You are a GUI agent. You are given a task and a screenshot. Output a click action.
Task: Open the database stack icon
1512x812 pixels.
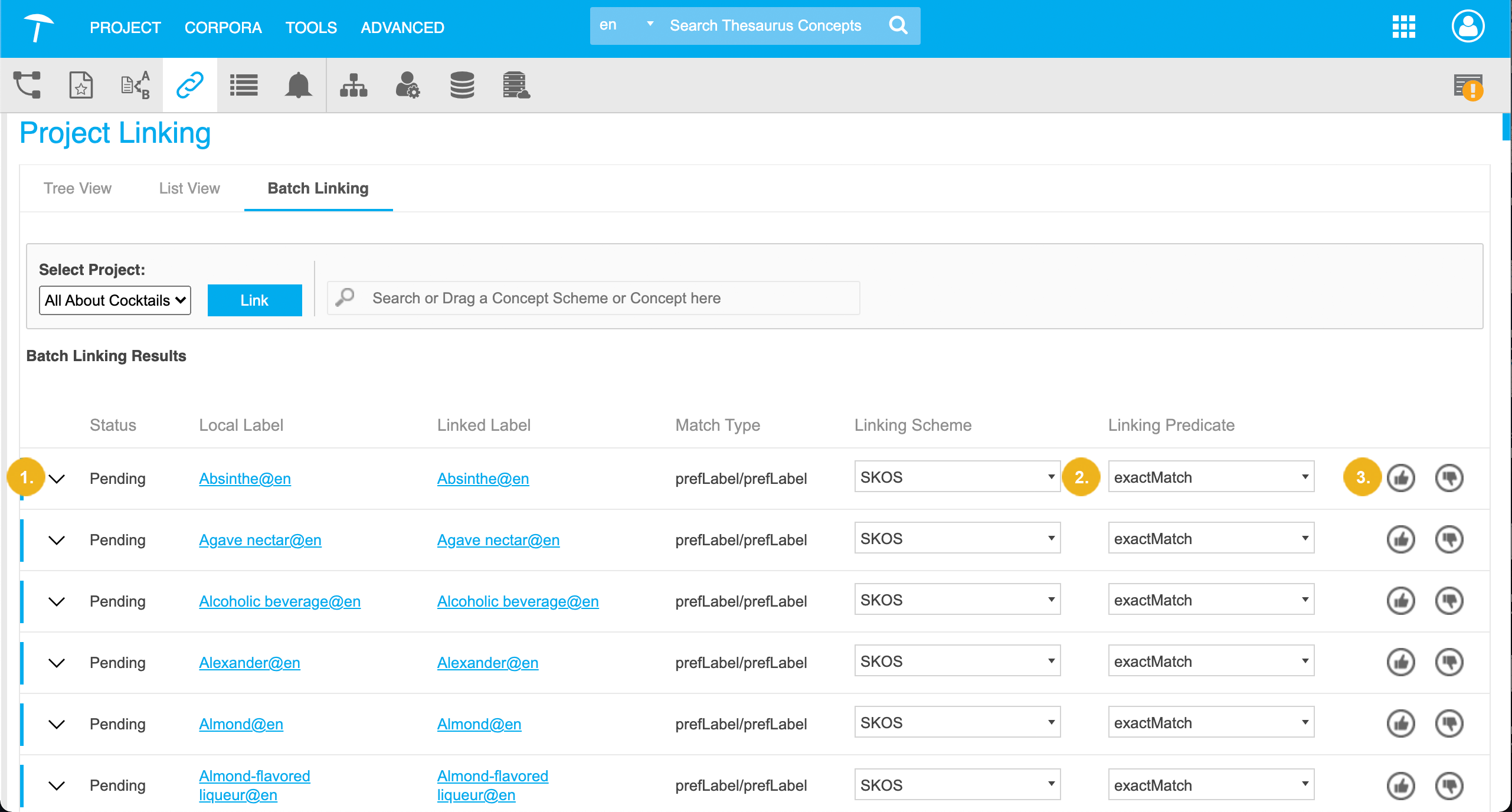462,86
